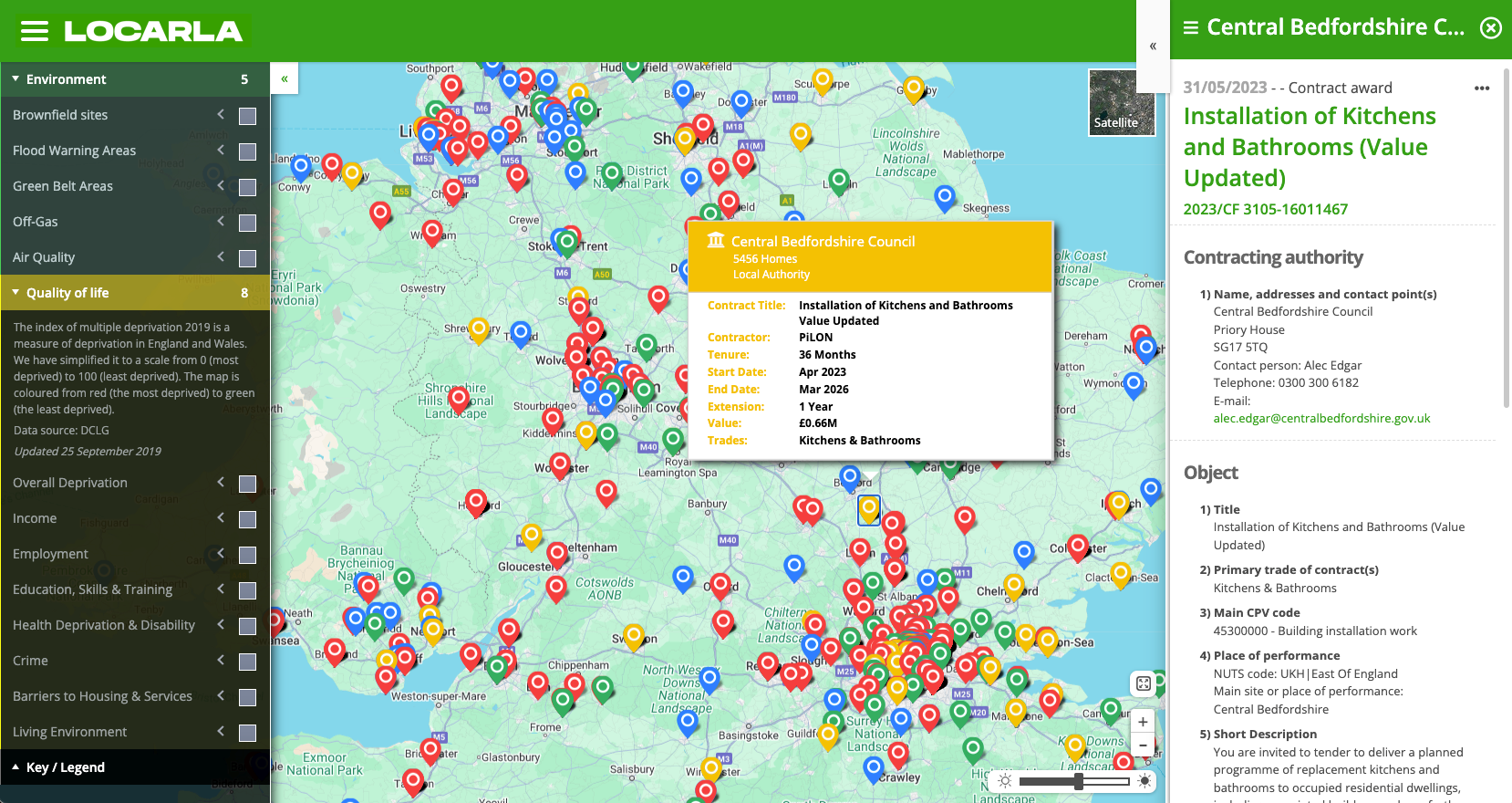Image resolution: width=1512 pixels, height=803 pixels.
Task: Select the Crime layer label
Action: [x=30, y=661]
